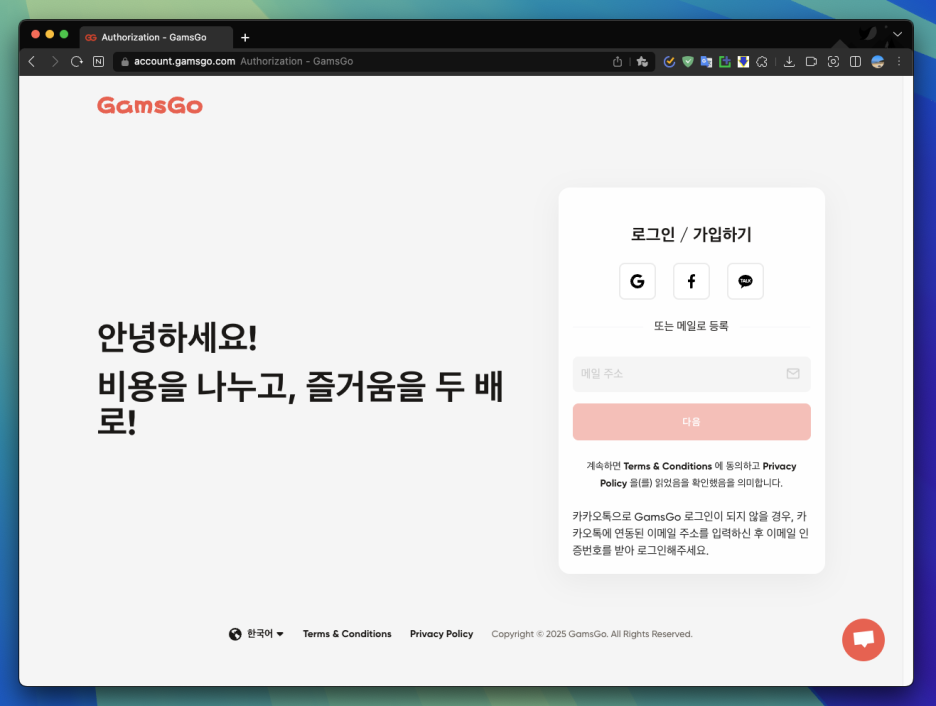Click the share icon in address bar
936x706 pixels.
coord(617,61)
